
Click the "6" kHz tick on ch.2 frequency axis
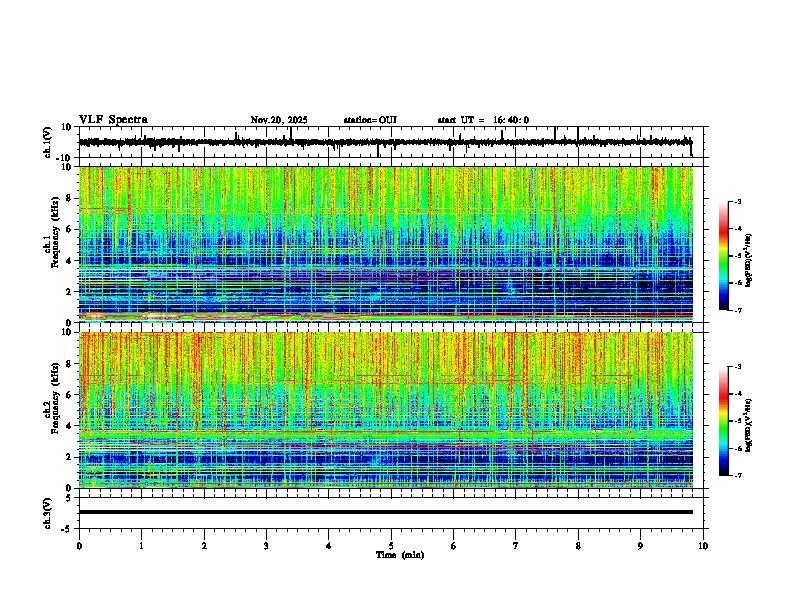(69, 394)
